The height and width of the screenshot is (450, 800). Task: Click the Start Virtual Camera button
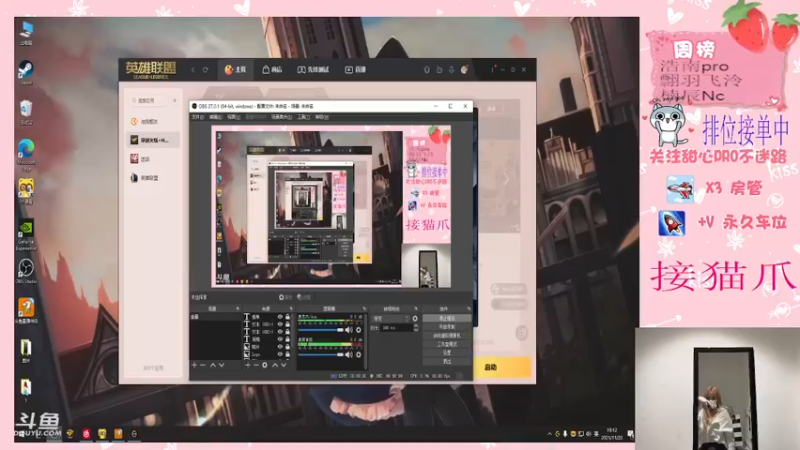pos(446,335)
